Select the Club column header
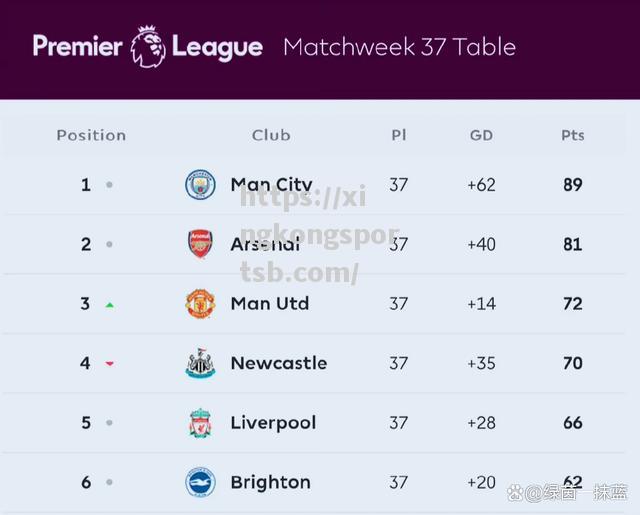This screenshot has height=515, width=640. tap(271, 135)
